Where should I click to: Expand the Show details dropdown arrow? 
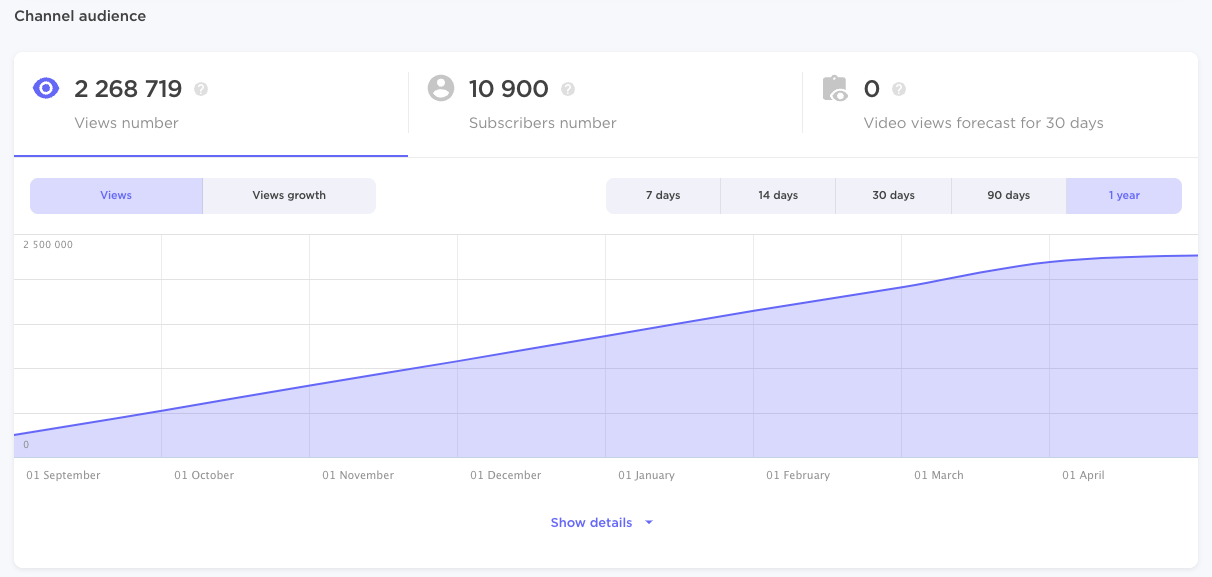[648, 522]
